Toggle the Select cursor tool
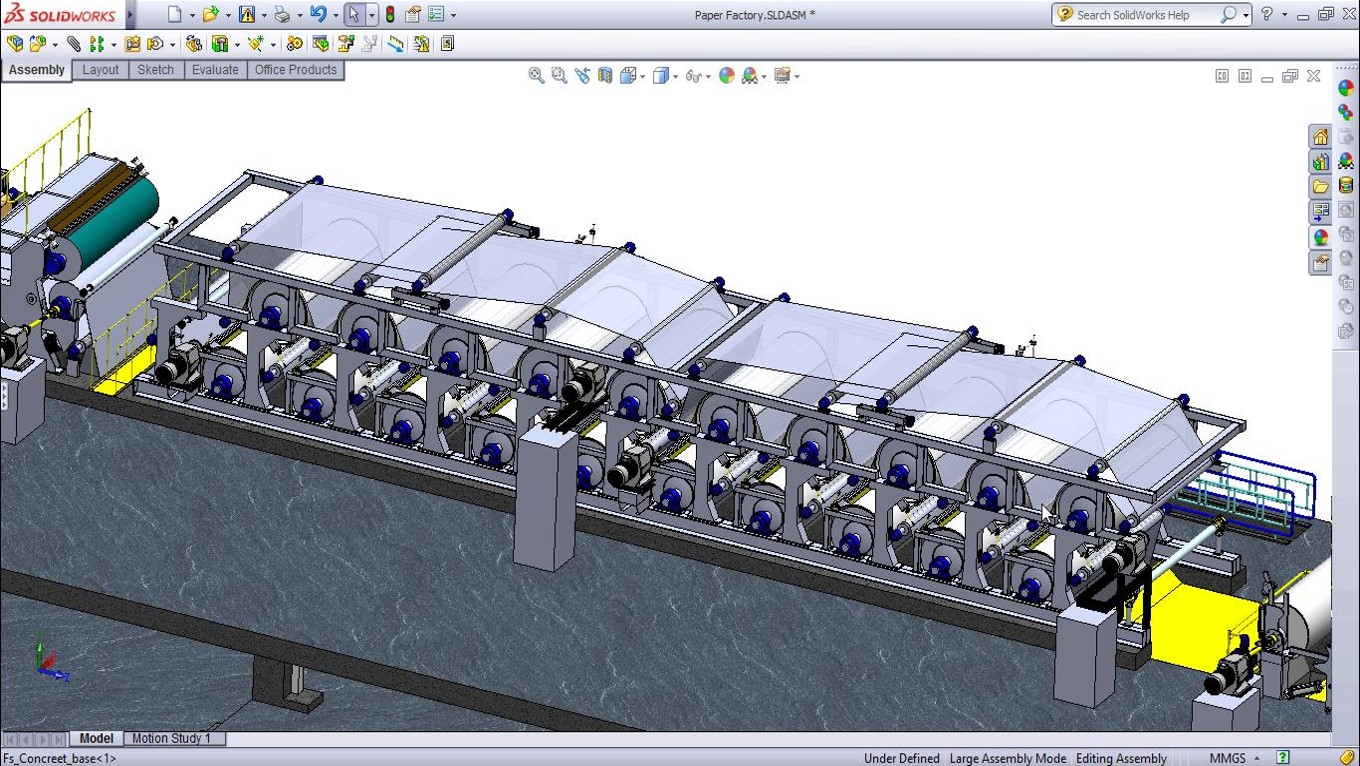Image resolution: width=1360 pixels, height=766 pixels. 353,15
